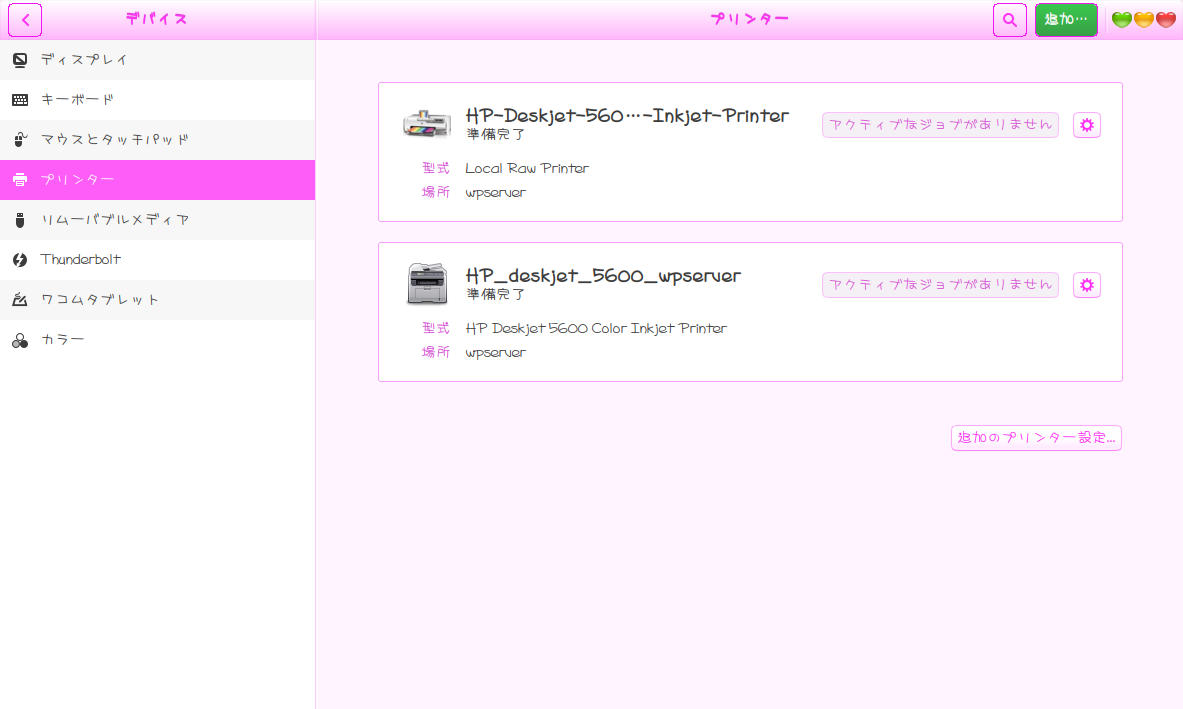Click the デバイス header title

[x=156, y=20]
